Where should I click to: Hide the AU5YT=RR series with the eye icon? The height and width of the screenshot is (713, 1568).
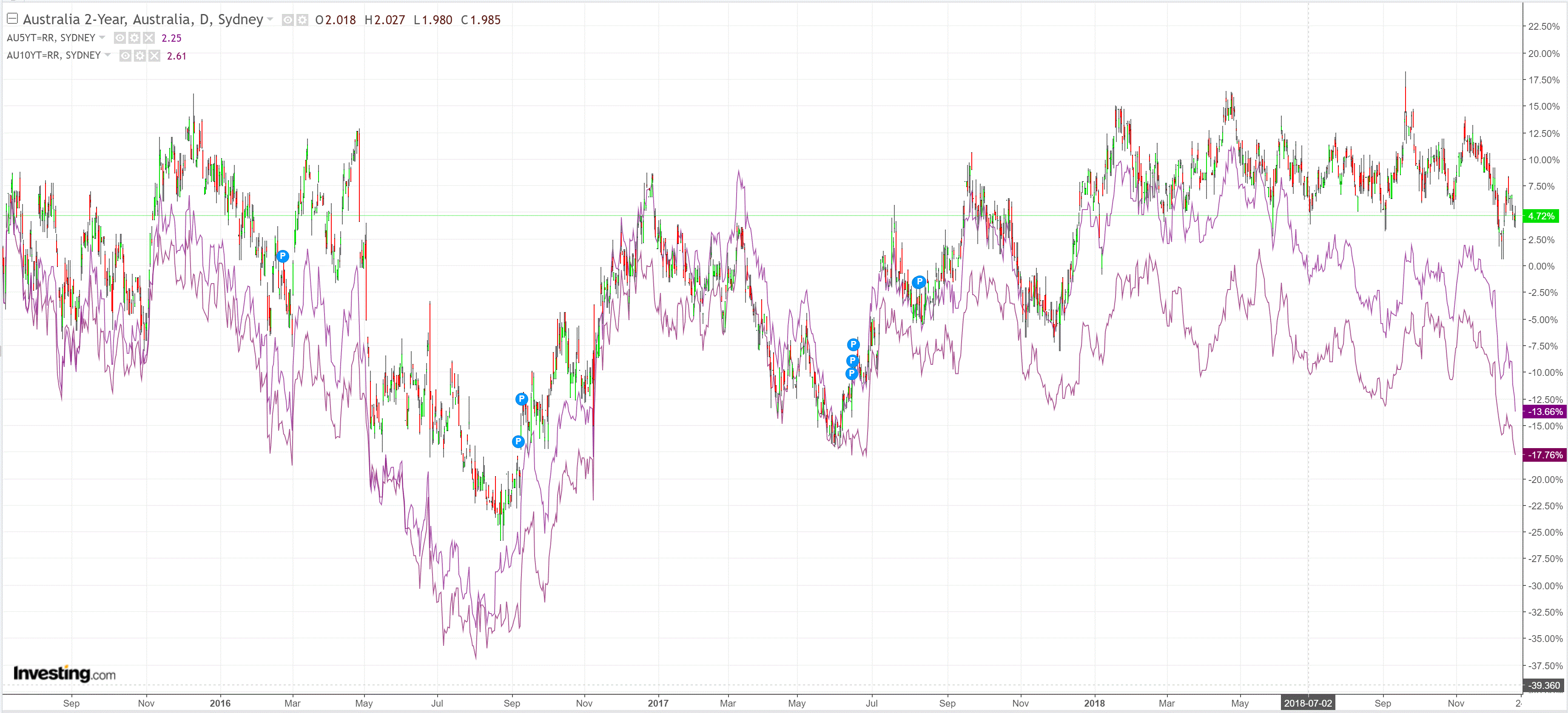(x=120, y=38)
